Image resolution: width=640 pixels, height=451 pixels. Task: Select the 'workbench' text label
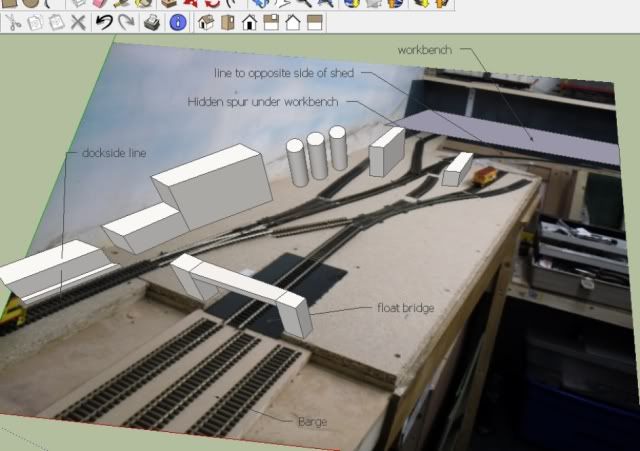pyautogui.click(x=425, y=50)
